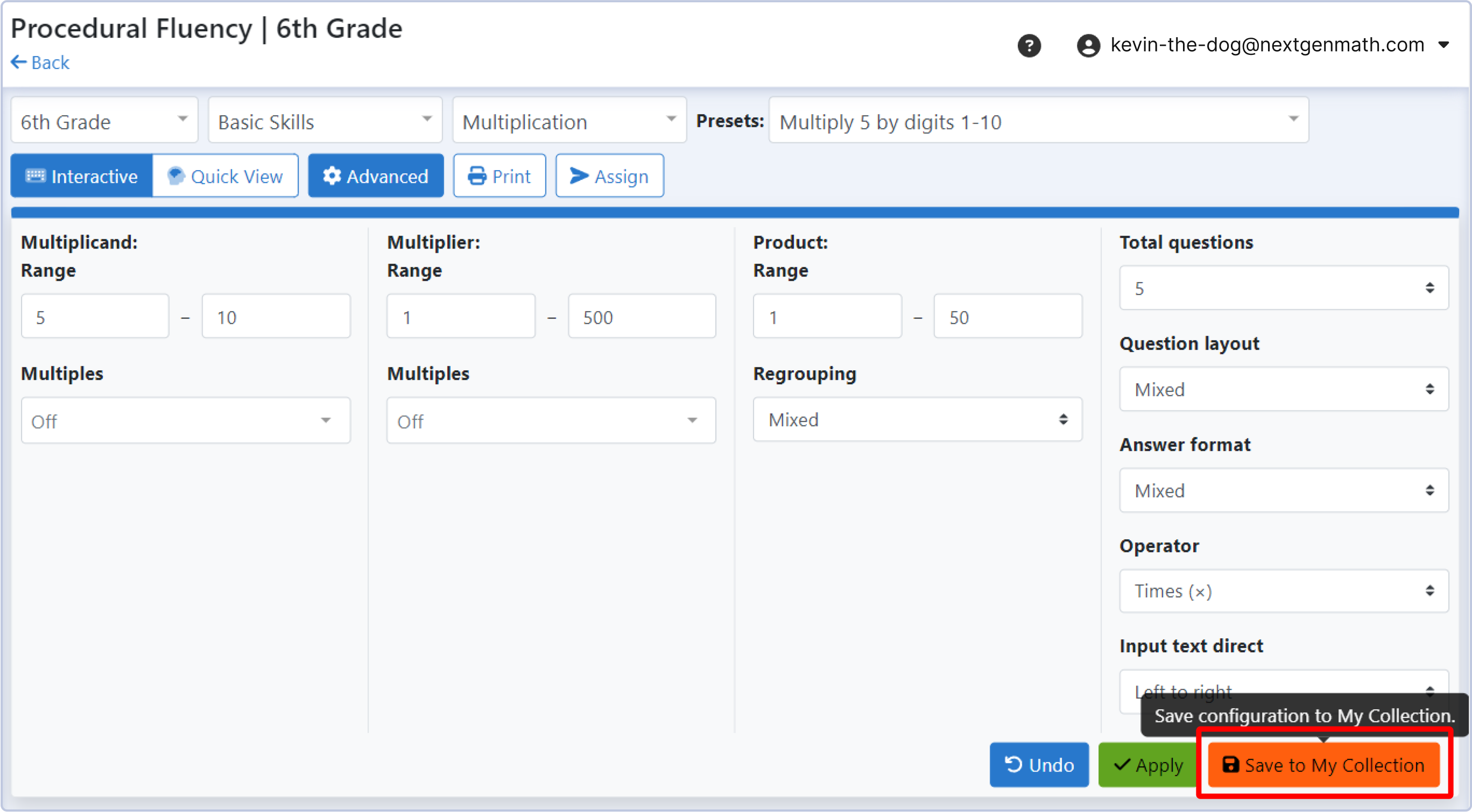Viewport: 1472px width, 812px height.
Task: Click the Multiplier range maximum field showing 500
Action: click(642, 316)
